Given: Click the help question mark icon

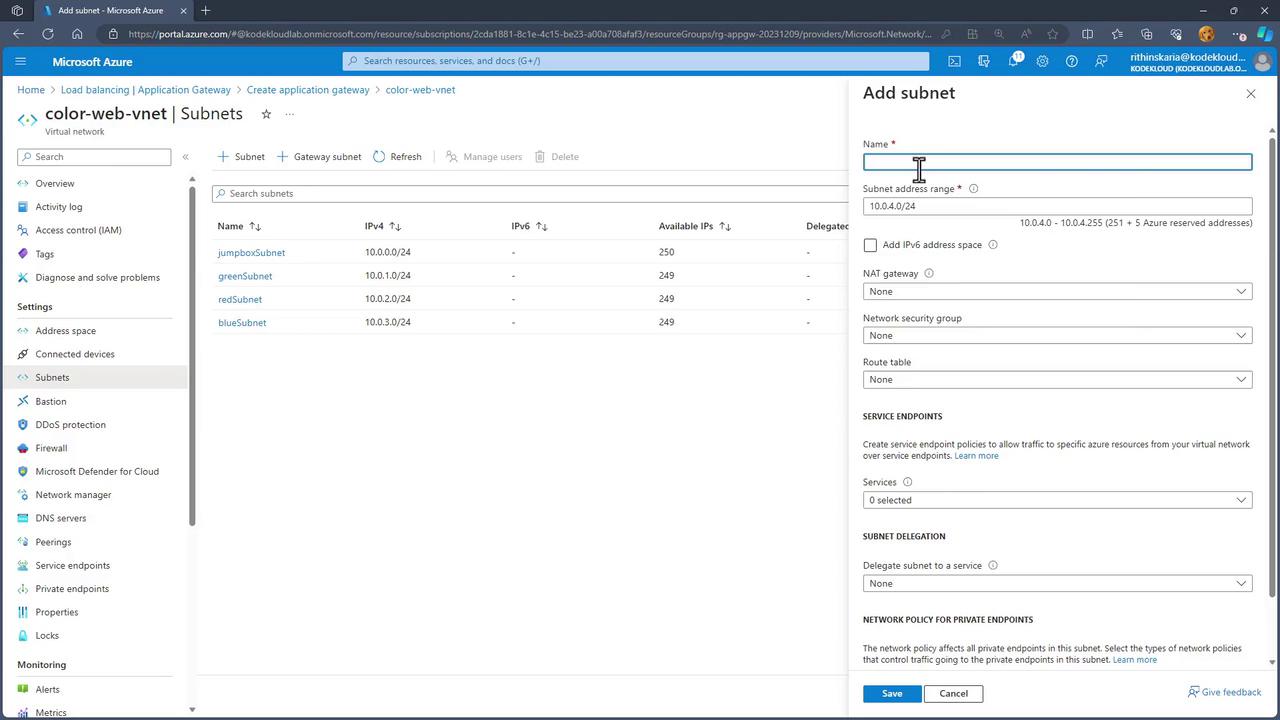Looking at the screenshot, I should 1071,61.
